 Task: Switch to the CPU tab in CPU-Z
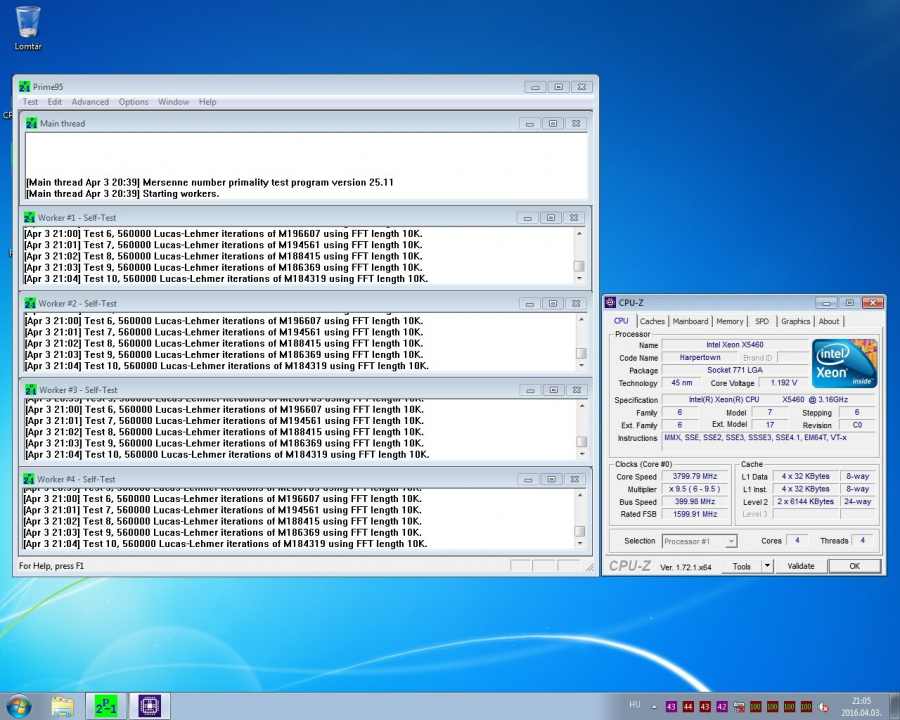[x=621, y=321]
